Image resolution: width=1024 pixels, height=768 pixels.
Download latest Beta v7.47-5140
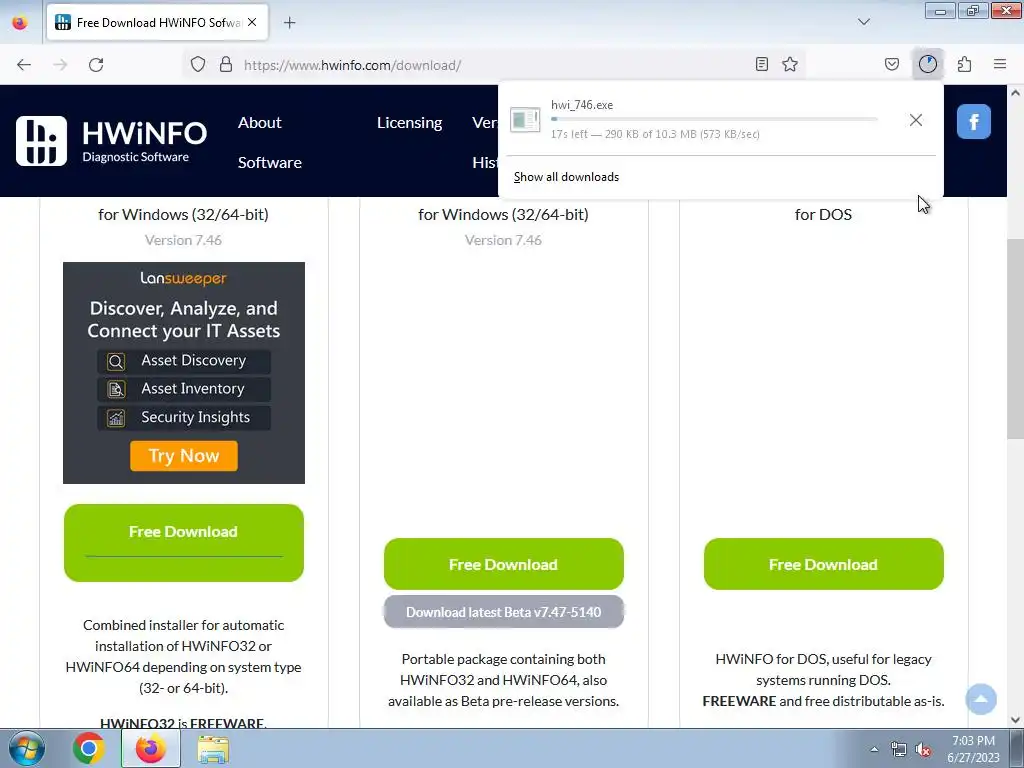pyautogui.click(x=504, y=612)
